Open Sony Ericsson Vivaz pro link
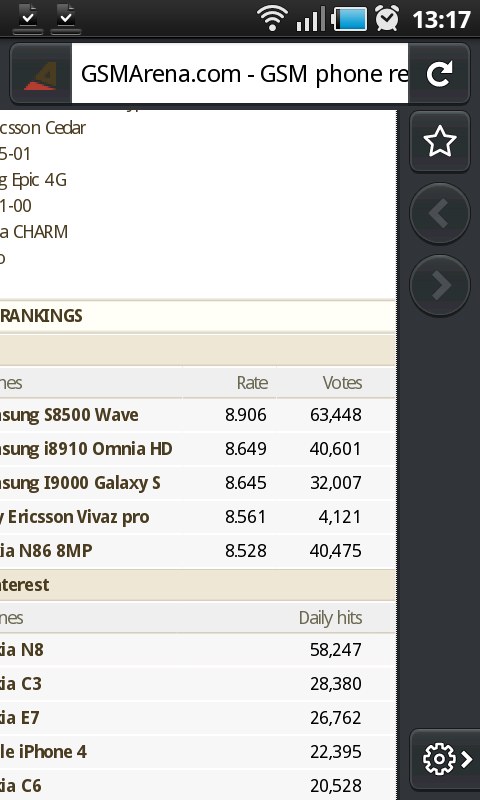 tap(74, 517)
